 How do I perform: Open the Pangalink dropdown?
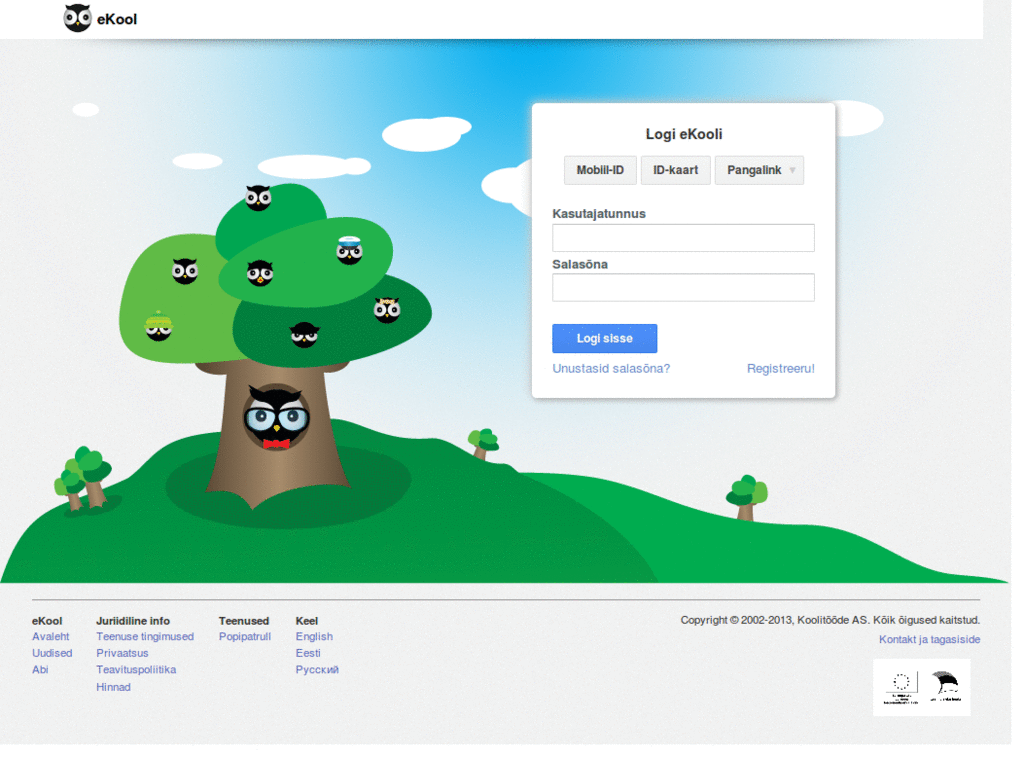[x=760, y=170]
